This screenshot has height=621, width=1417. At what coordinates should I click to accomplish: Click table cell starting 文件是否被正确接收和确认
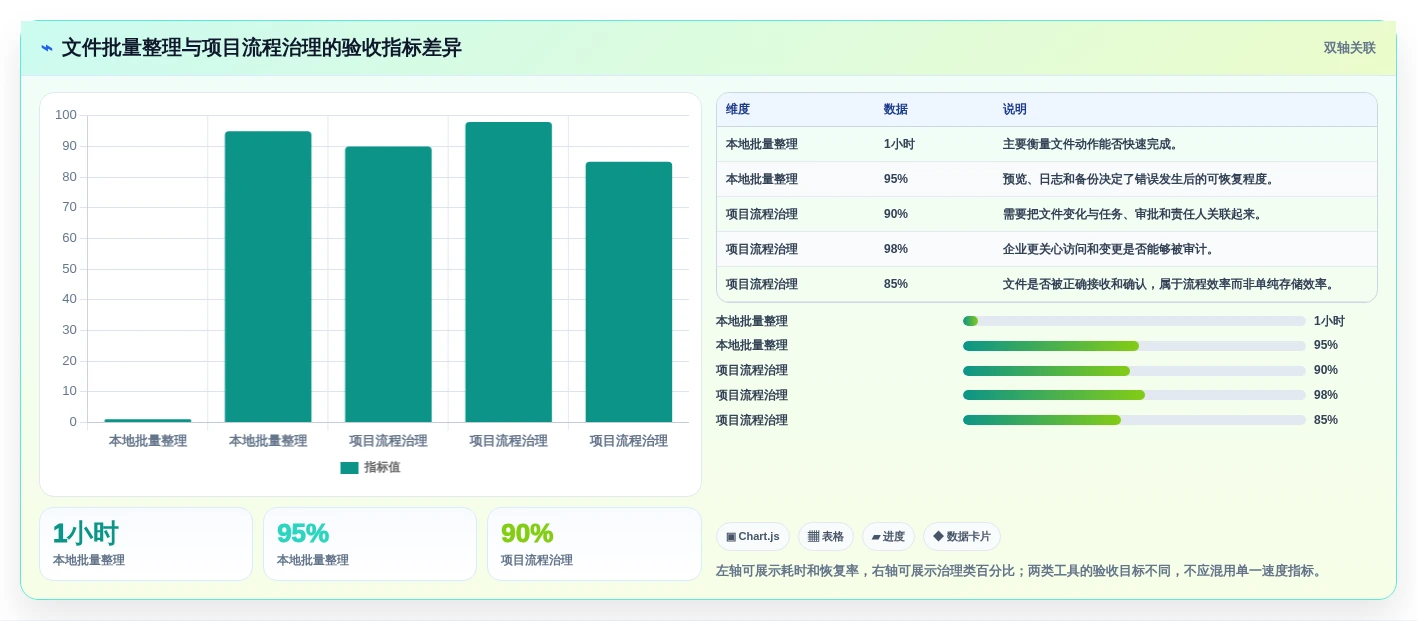tap(1185, 284)
